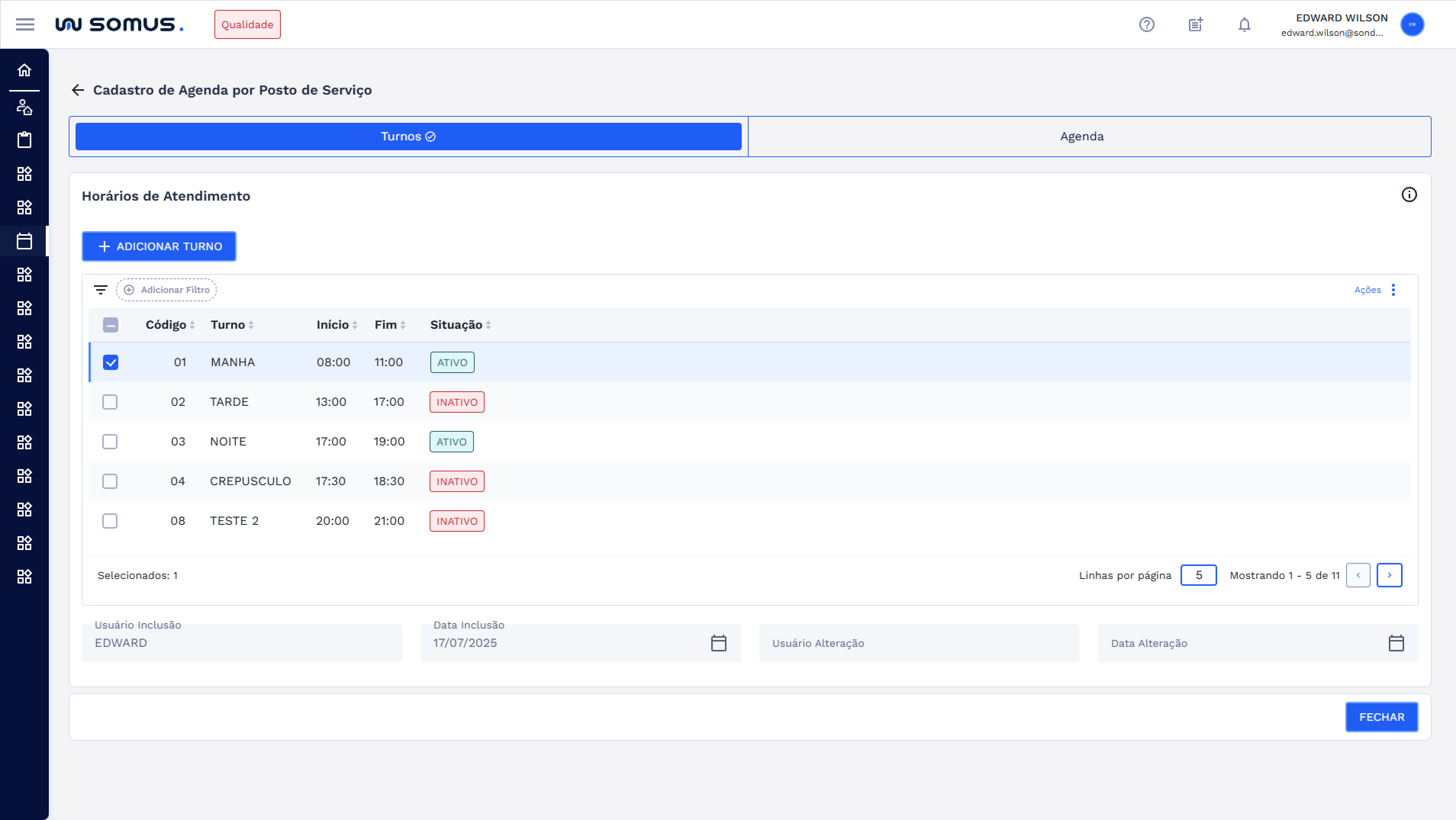Image resolution: width=1456 pixels, height=820 pixels.
Task: Click the help question mark icon
Action: (x=1146, y=24)
